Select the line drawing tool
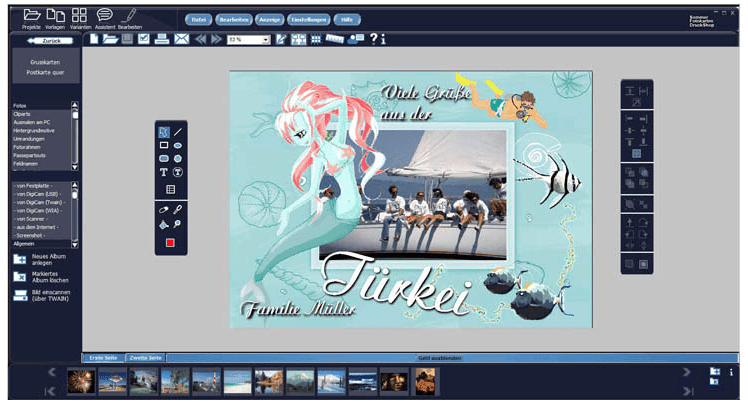 click(178, 131)
